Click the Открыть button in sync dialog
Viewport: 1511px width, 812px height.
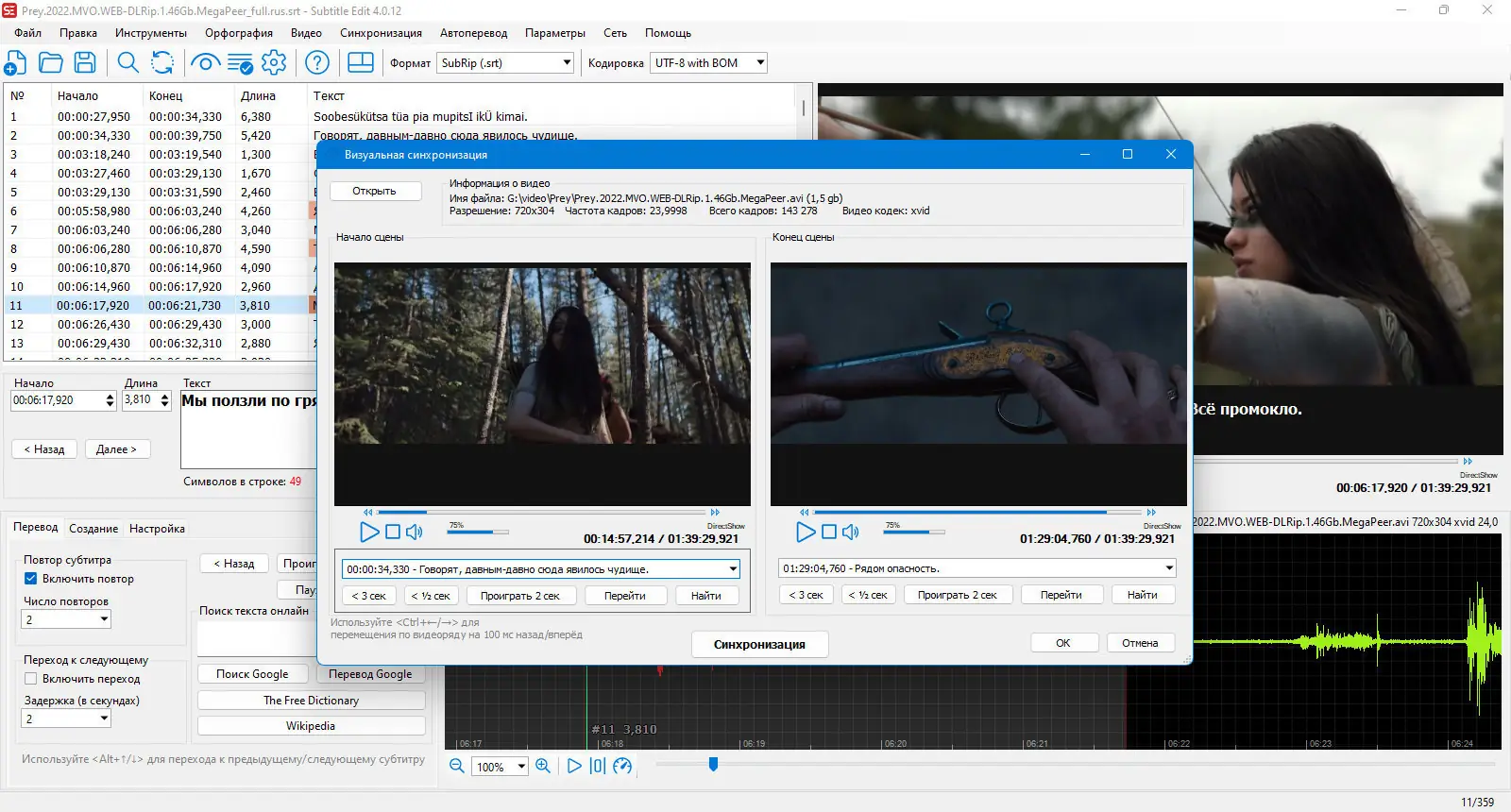click(374, 191)
